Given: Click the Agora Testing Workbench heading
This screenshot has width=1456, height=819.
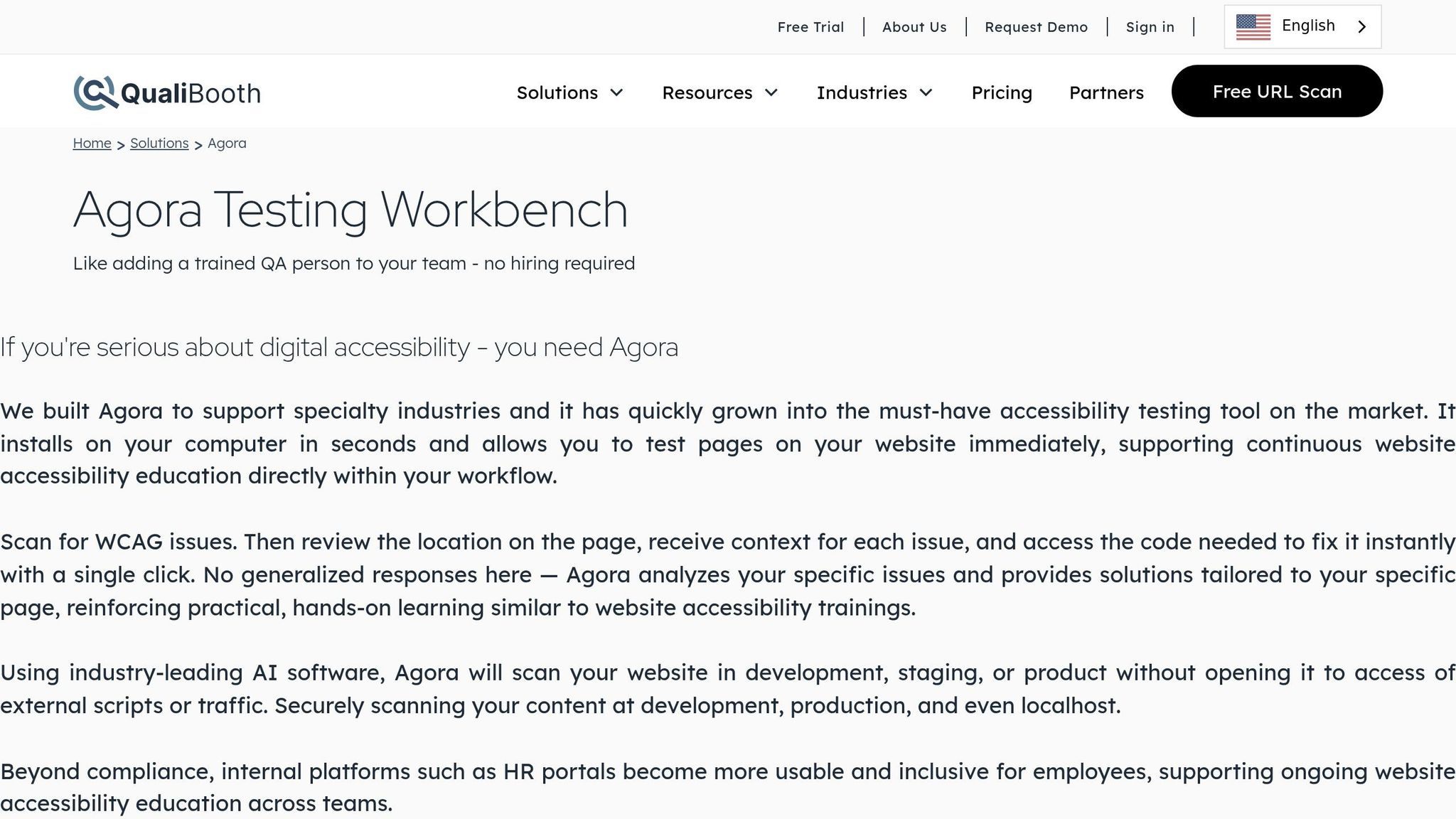Looking at the screenshot, I should coord(350,210).
